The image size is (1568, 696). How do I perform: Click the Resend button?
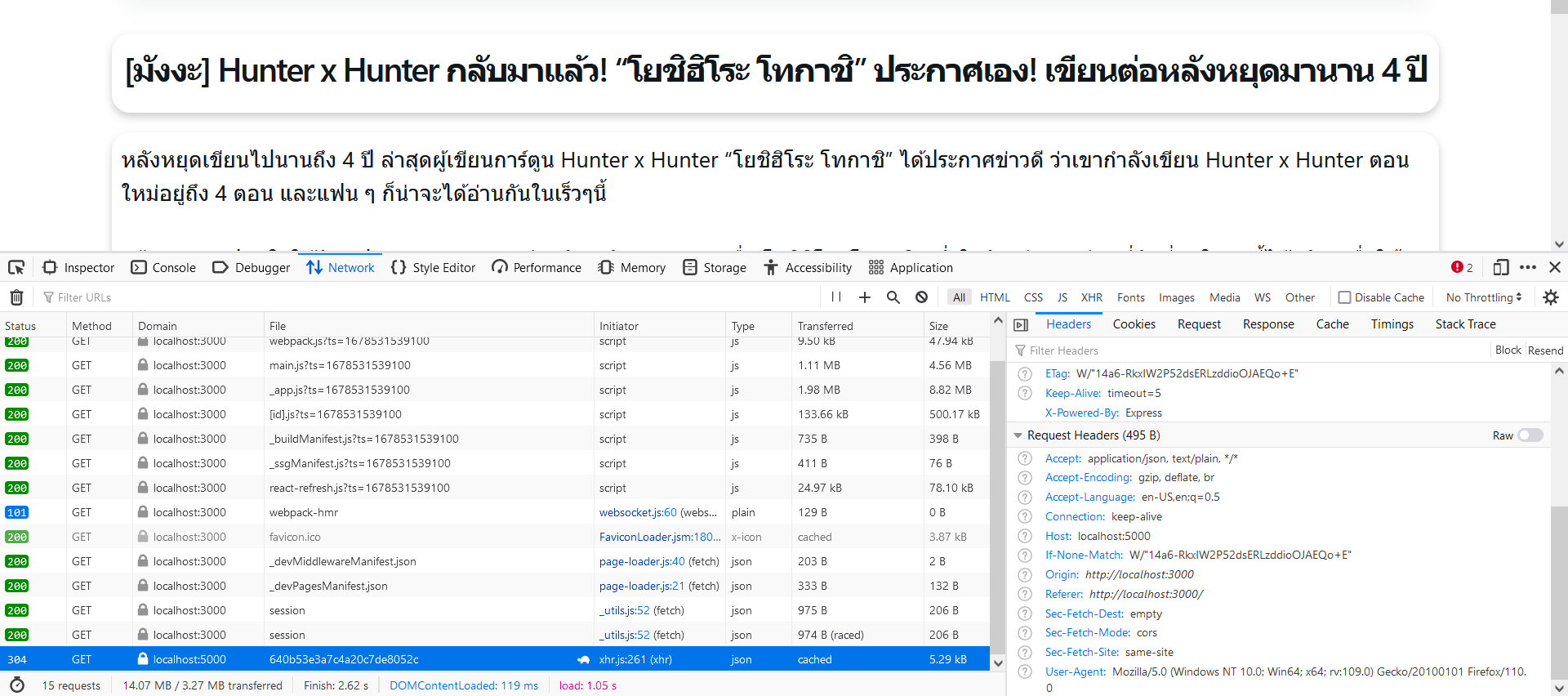(1546, 350)
